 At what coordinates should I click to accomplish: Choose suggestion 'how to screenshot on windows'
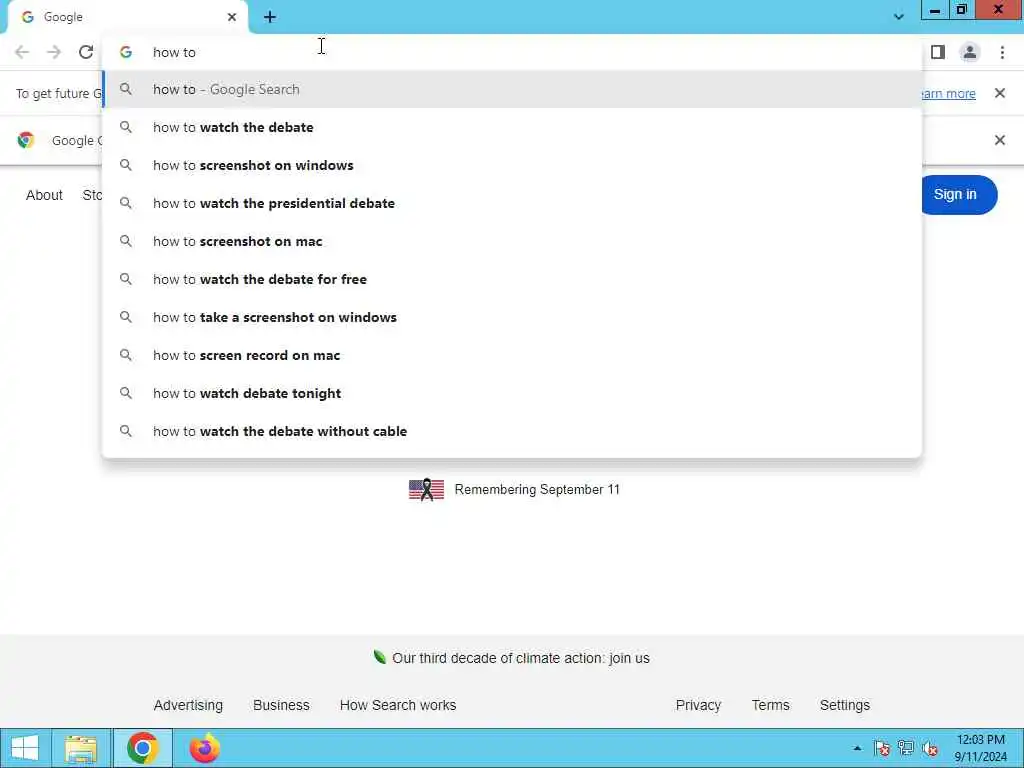tap(512, 165)
